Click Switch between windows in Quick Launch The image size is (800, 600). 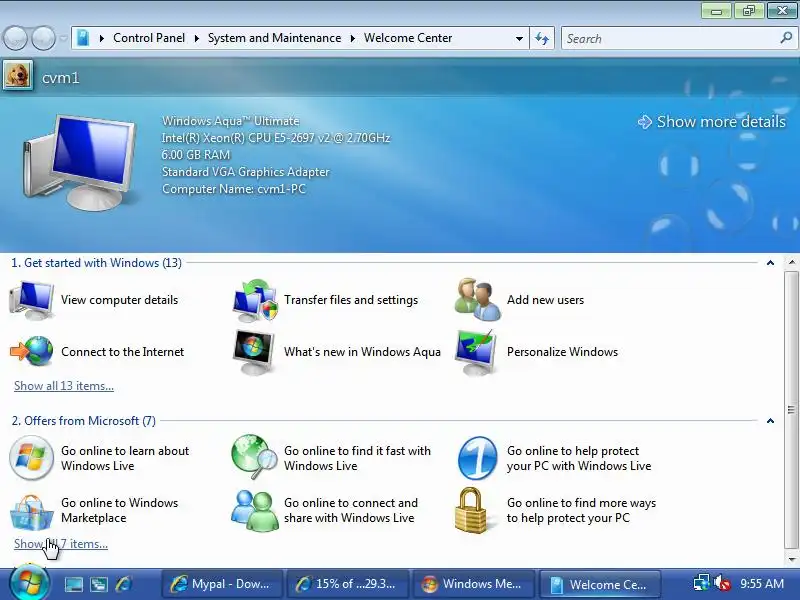click(x=99, y=584)
